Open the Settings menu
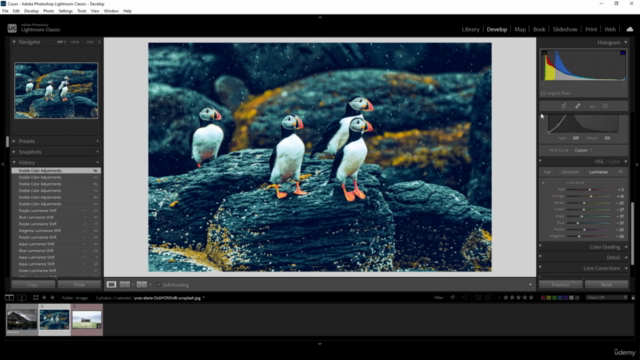The width and height of the screenshot is (640, 360). [65, 11]
